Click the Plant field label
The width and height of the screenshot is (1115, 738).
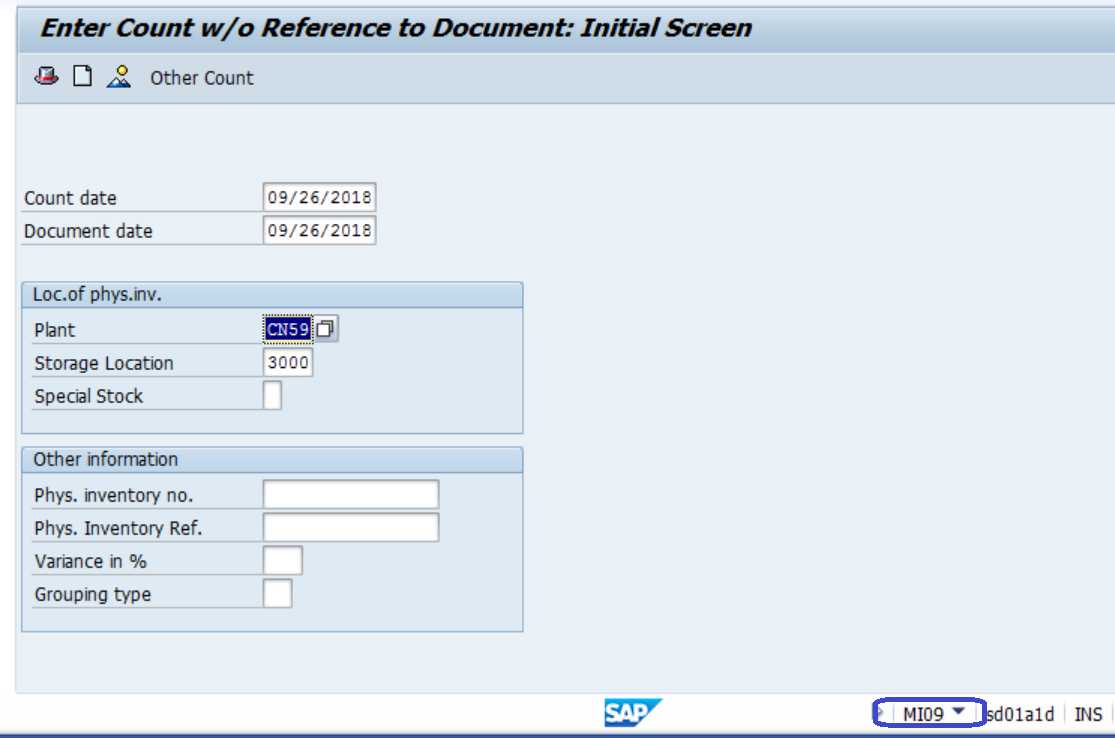(x=54, y=330)
